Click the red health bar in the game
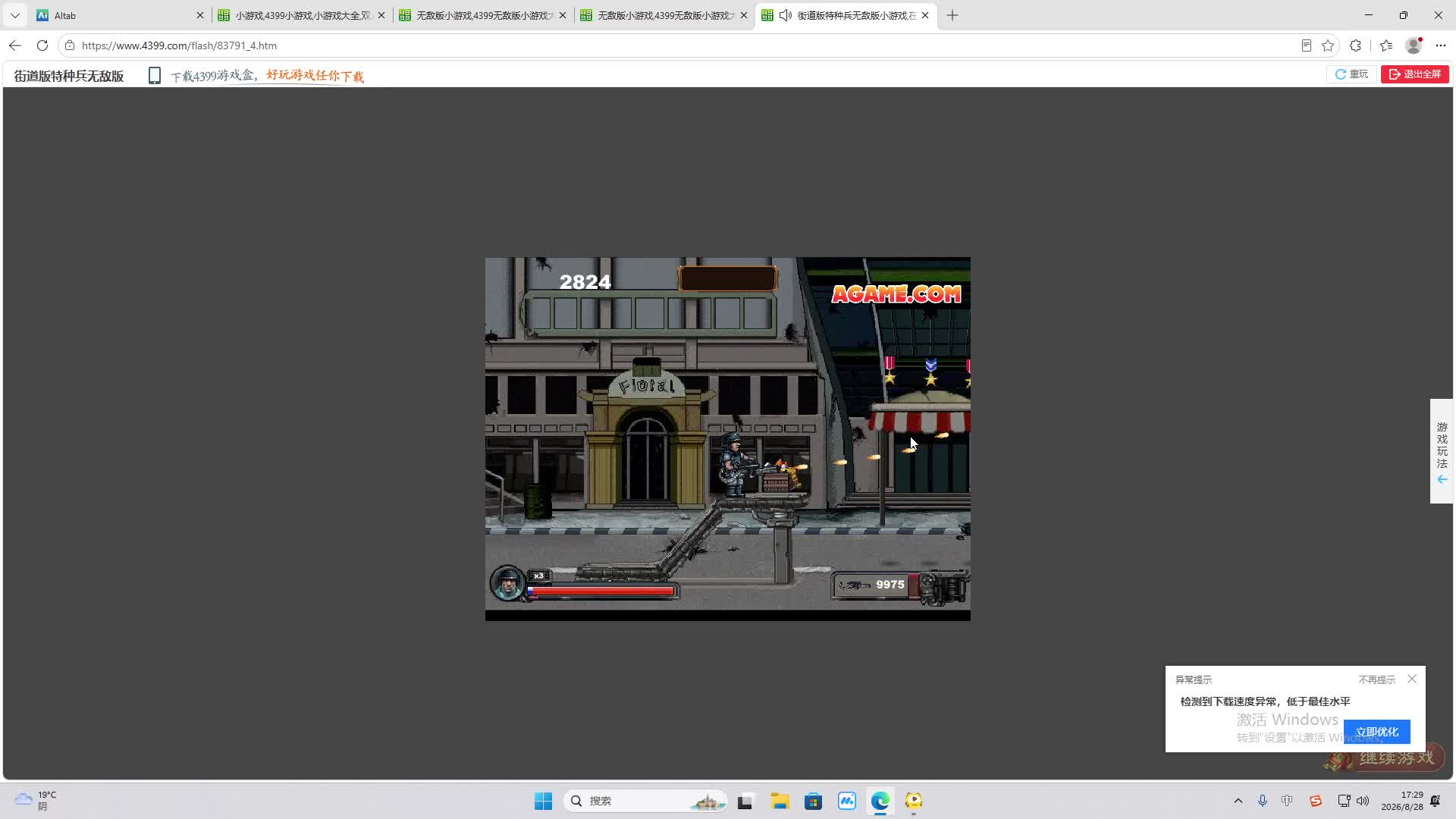Image resolution: width=1456 pixels, height=819 pixels. point(601,591)
